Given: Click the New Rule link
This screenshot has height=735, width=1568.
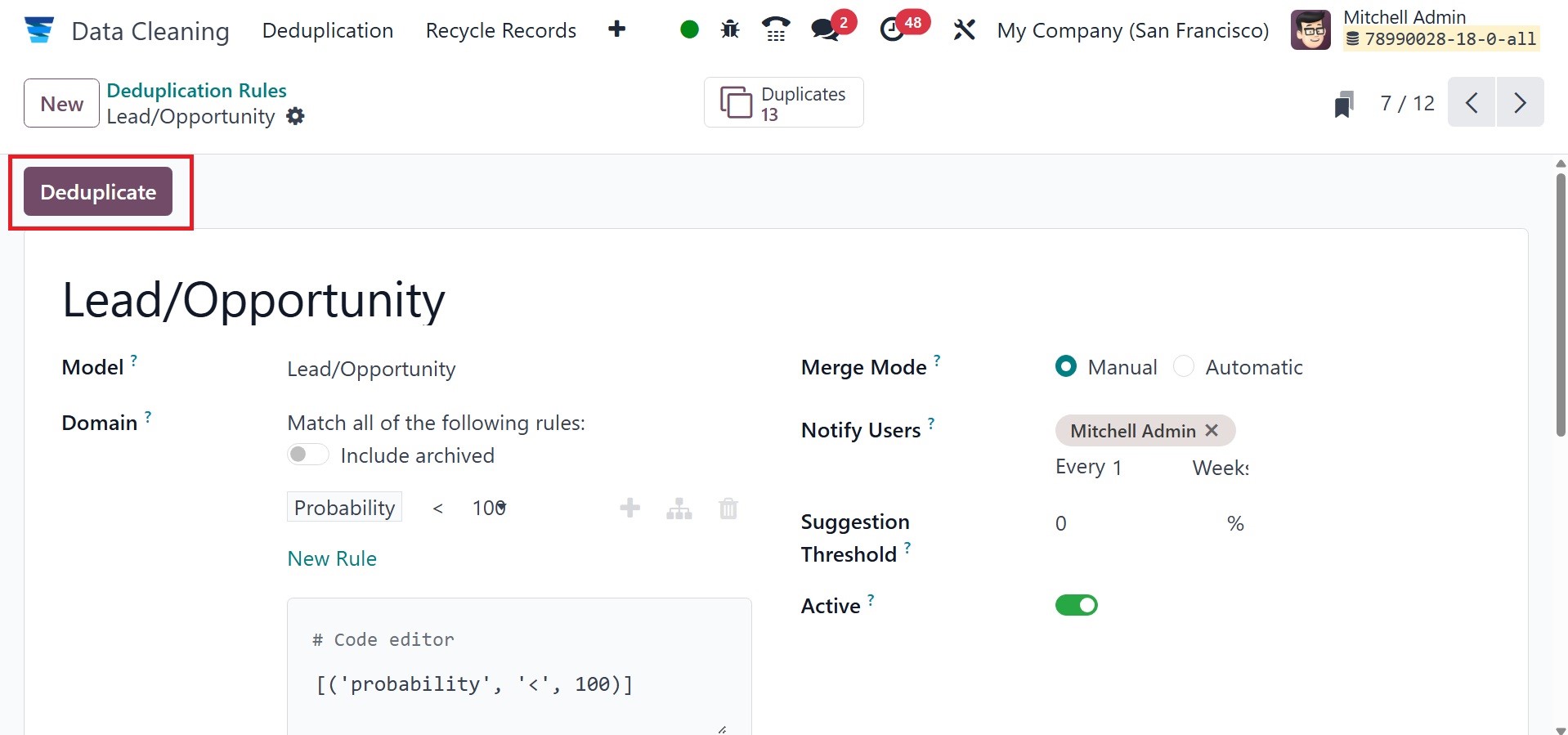Looking at the screenshot, I should pyautogui.click(x=332, y=558).
